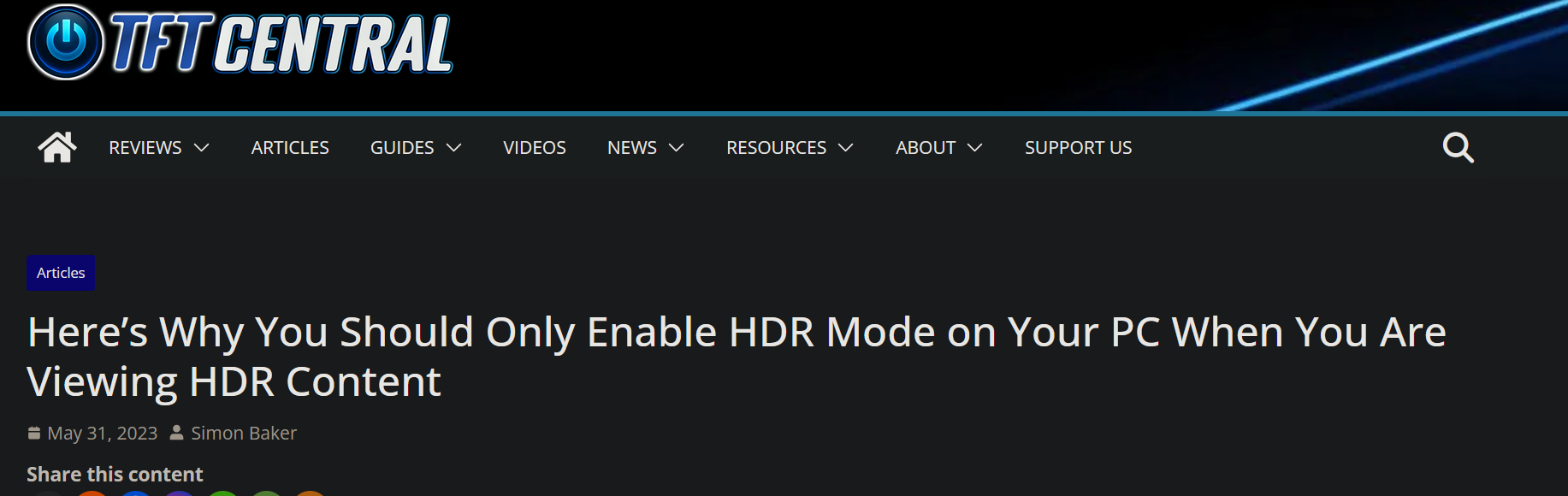Open the Resources menu item

[x=777, y=147]
